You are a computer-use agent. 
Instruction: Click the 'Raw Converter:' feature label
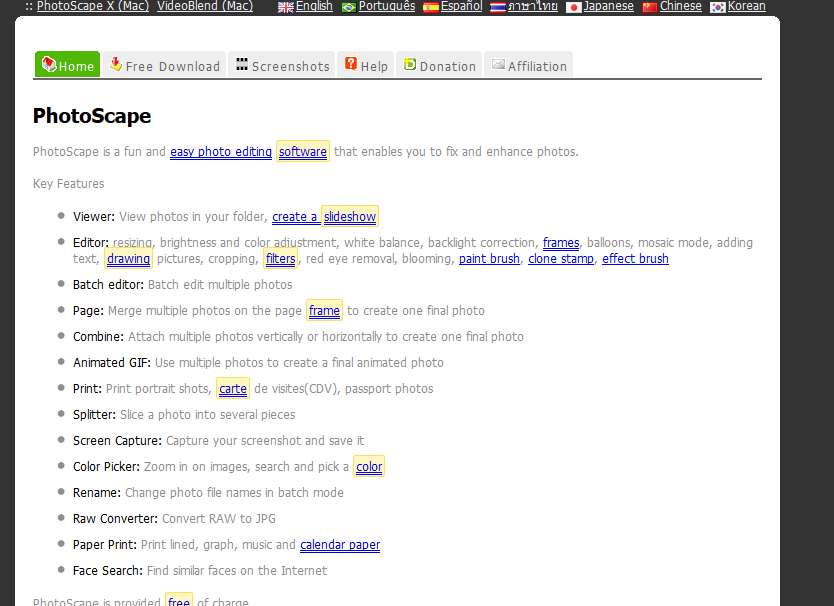(x=115, y=519)
